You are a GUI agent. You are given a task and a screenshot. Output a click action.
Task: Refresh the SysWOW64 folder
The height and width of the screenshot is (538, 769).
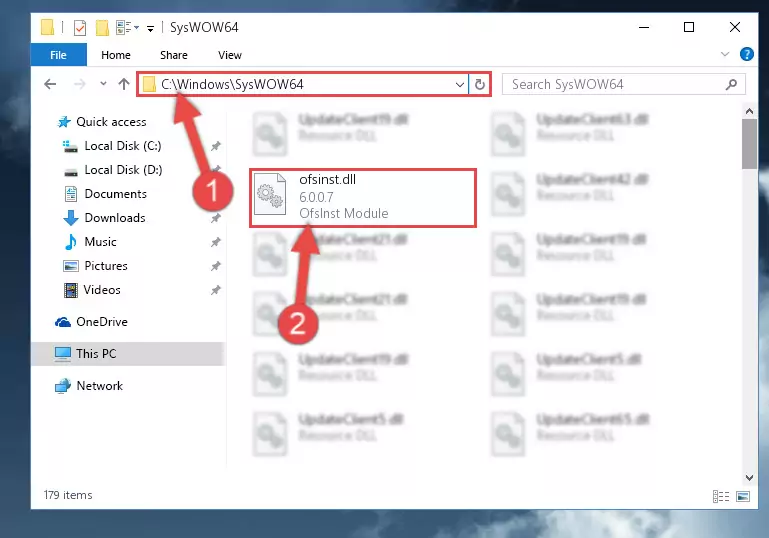pyautogui.click(x=480, y=85)
